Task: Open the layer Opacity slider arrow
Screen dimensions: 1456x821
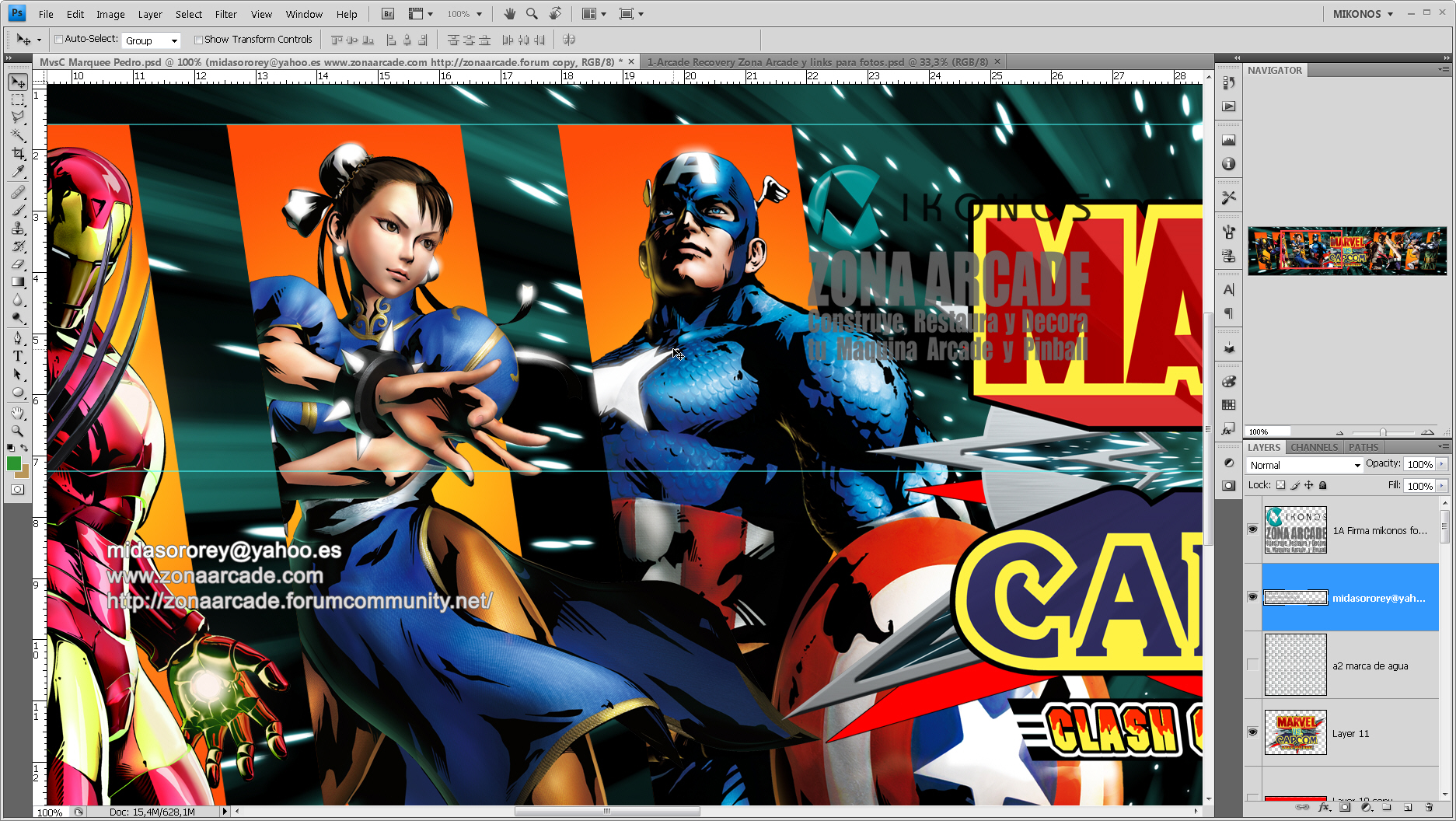Action: (1442, 464)
